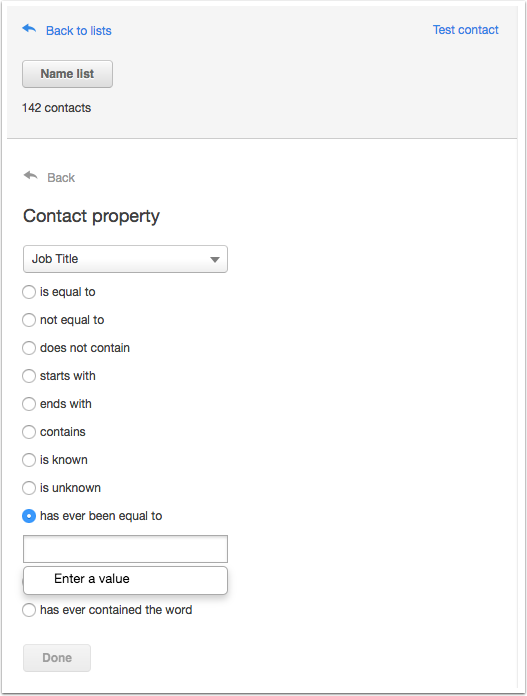Click the 'Enter a value' suggestion item
Viewport: 527px width, 696px height.
125,580
